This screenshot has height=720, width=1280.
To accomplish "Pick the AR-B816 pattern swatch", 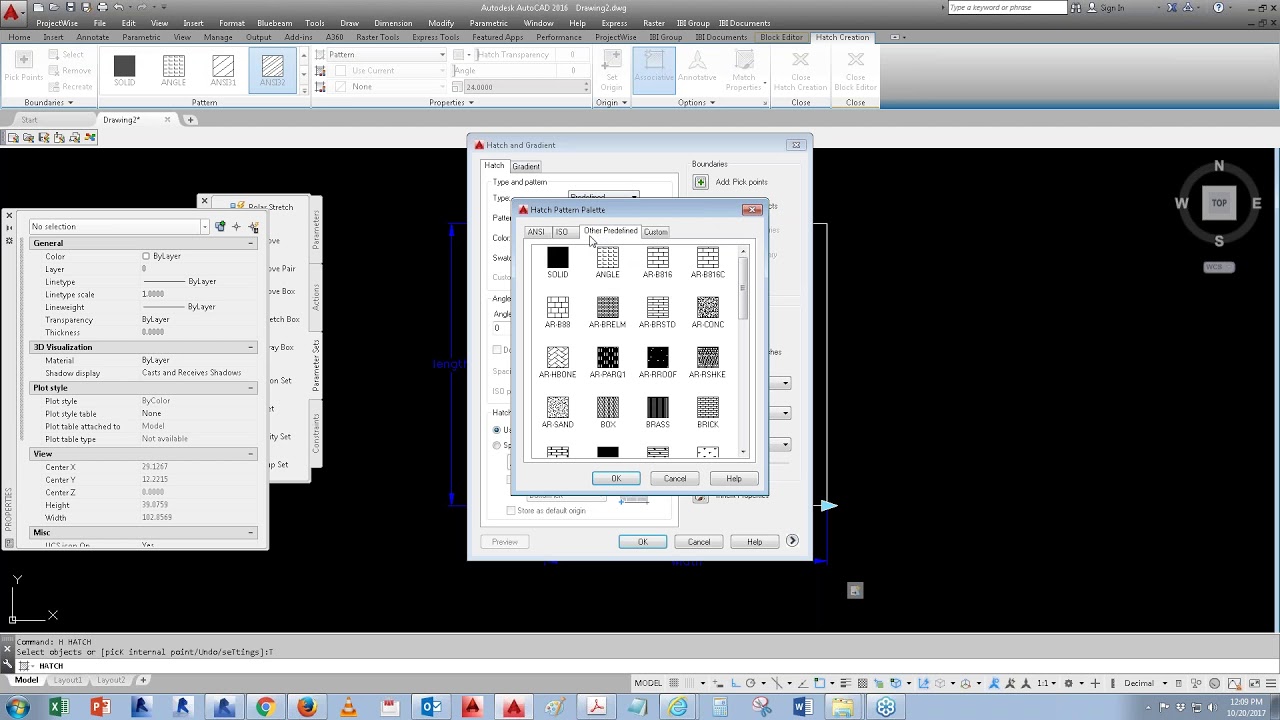I will pyautogui.click(x=658, y=258).
